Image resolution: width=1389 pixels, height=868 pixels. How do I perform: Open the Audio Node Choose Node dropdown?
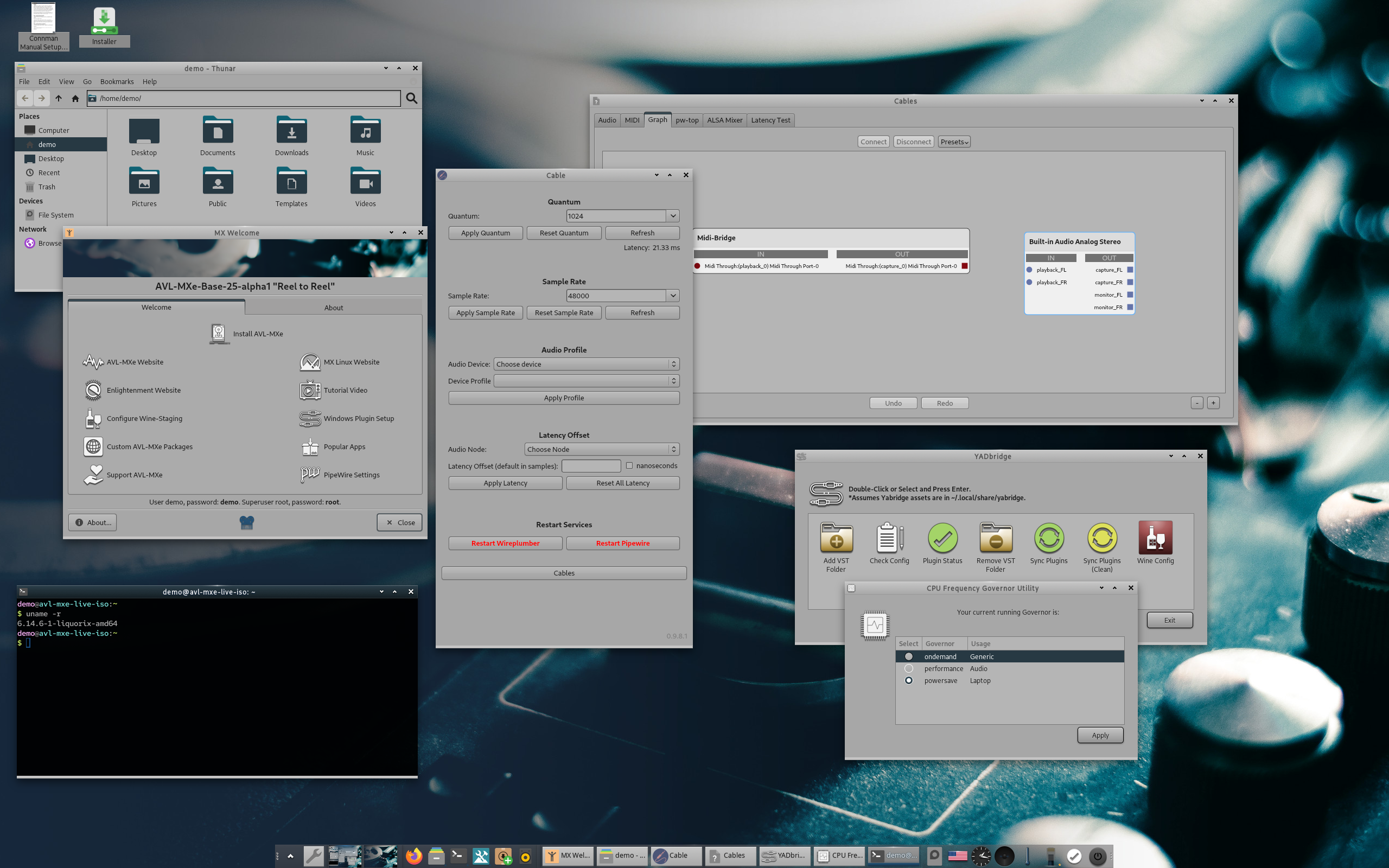point(602,449)
